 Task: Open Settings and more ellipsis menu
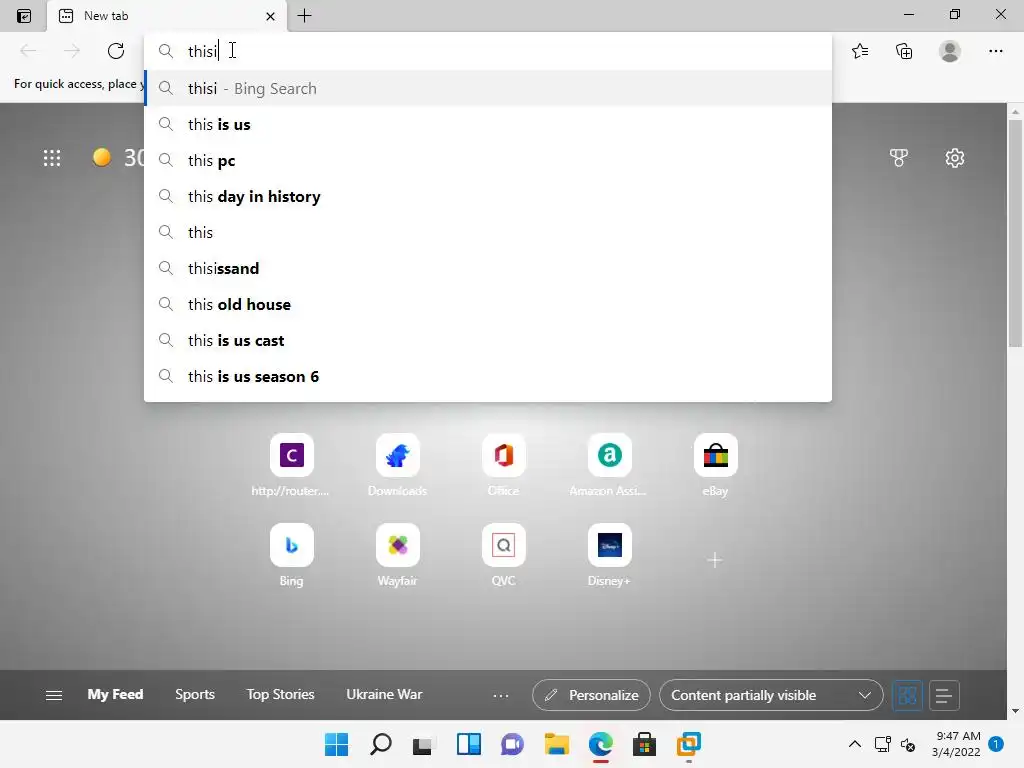tap(995, 51)
